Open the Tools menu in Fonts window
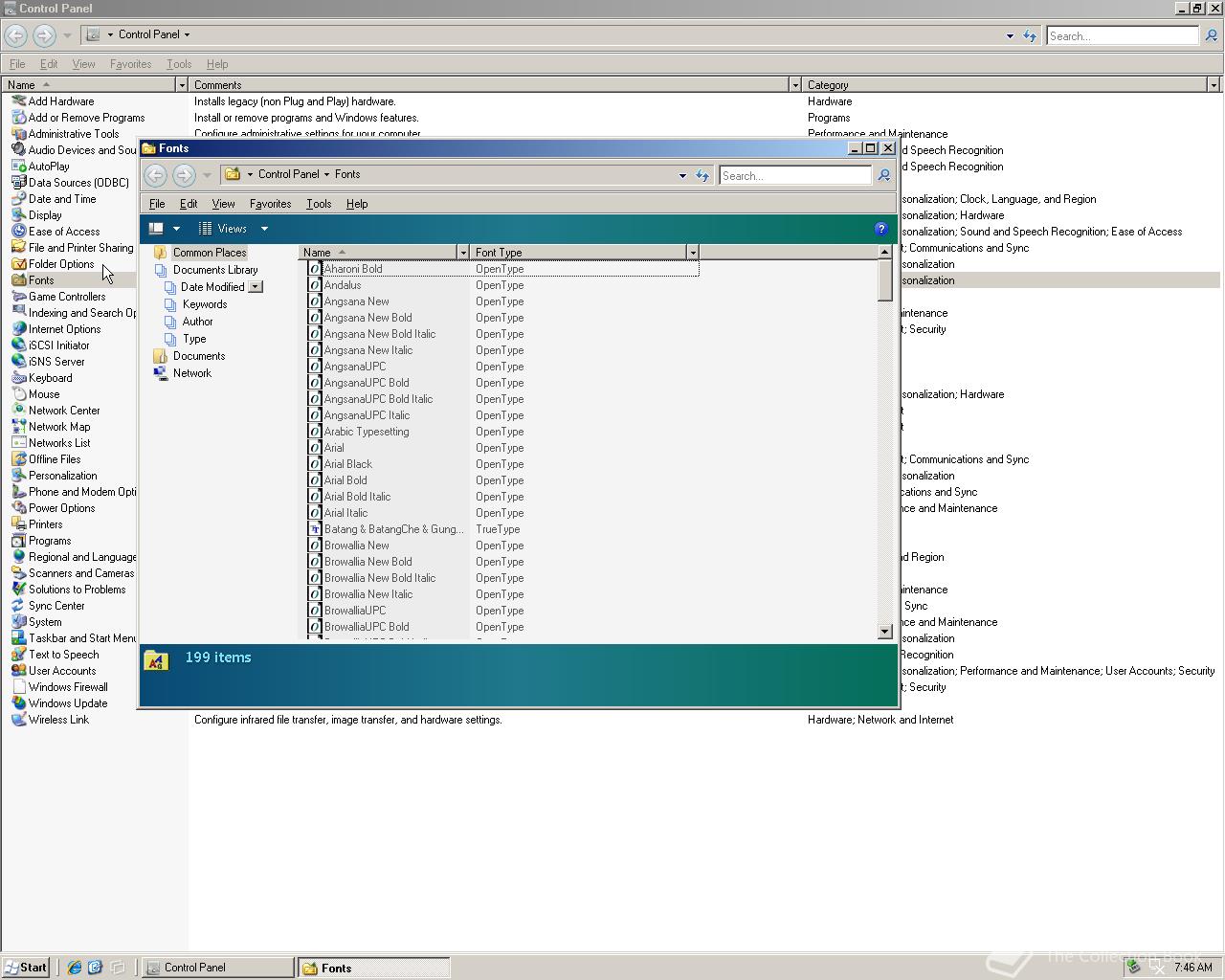This screenshot has height=980, width=1225. [x=319, y=204]
